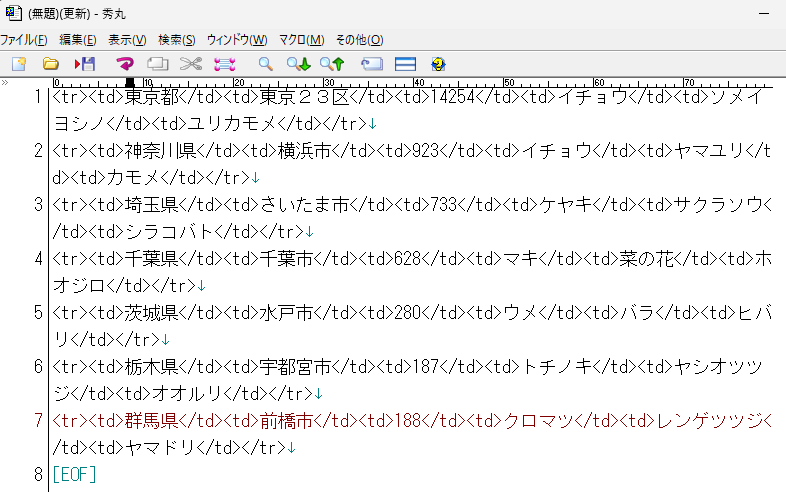Viewport: 786px width, 492px height.
Task: Open the ウィンドウ(W) menu
Action: [237, 40]
